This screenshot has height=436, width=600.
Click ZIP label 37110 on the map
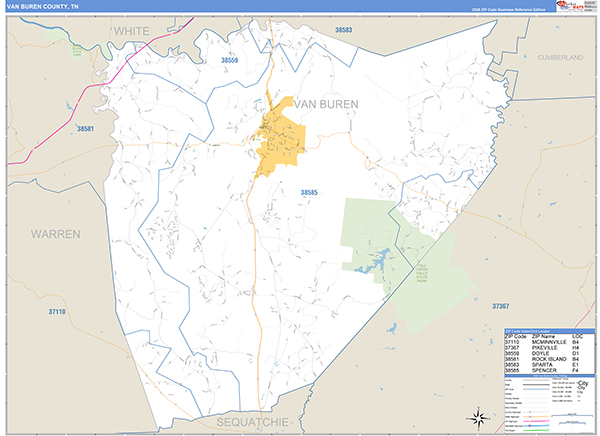coord(57,312)
